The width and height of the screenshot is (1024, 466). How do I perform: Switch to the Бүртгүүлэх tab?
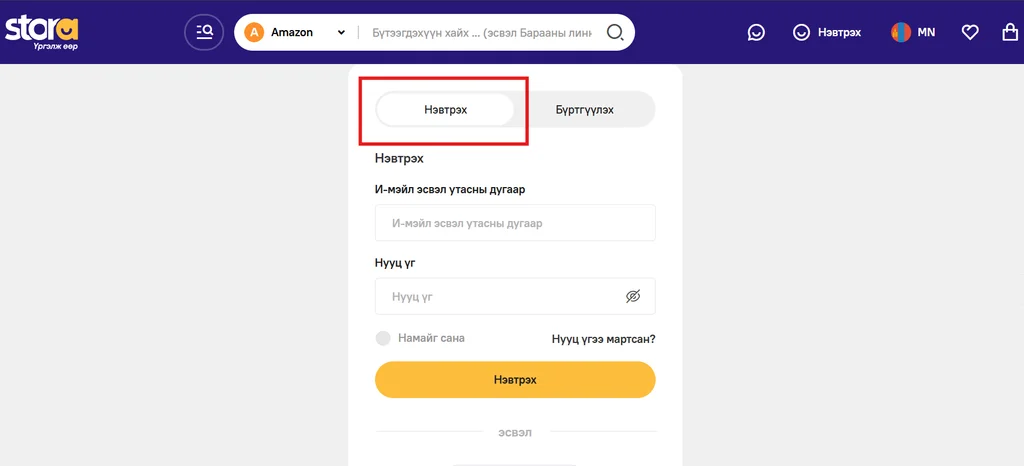click(x=584, y=109)
